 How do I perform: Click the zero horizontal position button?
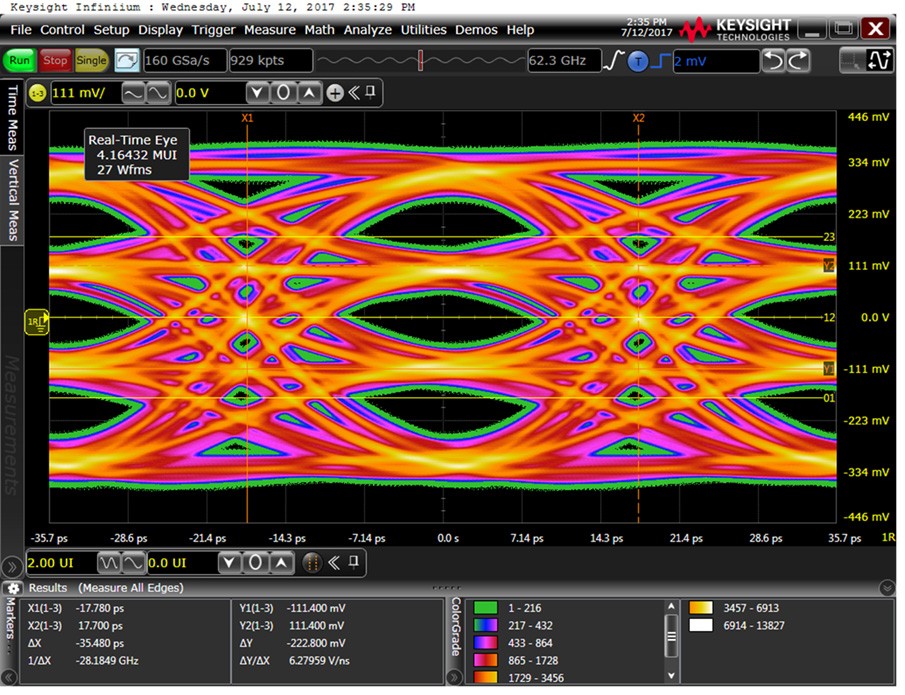(x=255, y=563)
